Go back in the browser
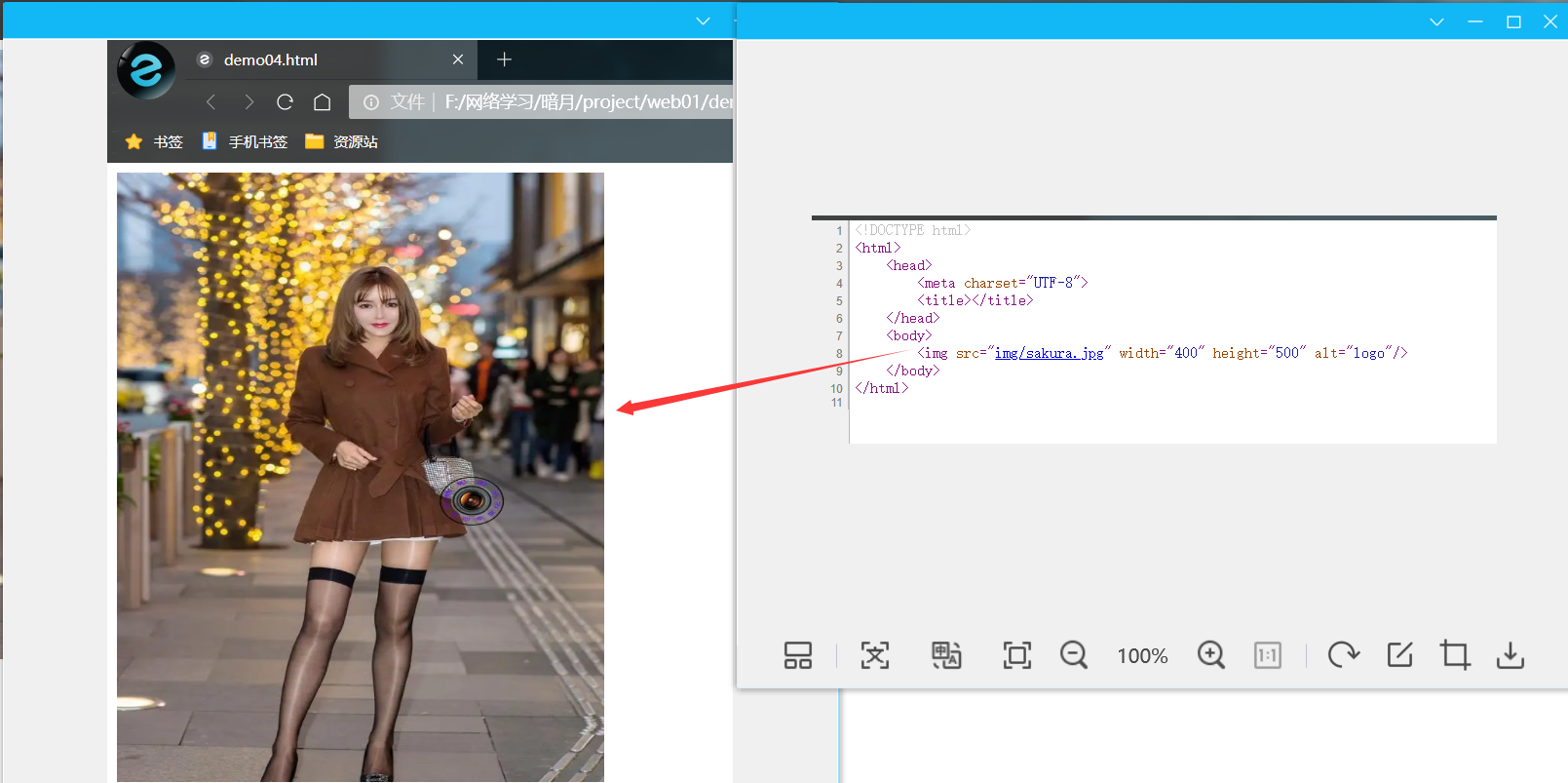 click(x=210, y=101)
